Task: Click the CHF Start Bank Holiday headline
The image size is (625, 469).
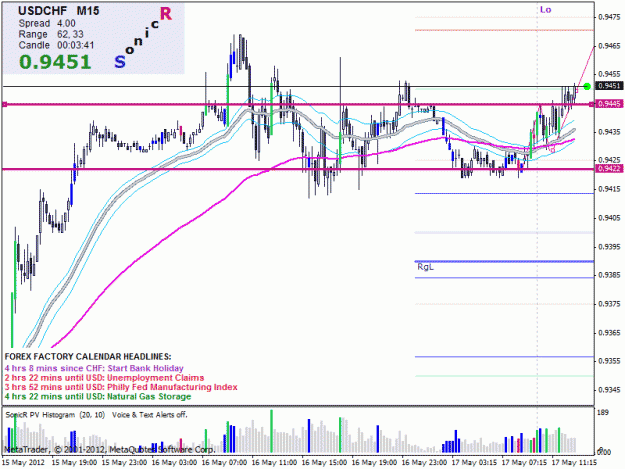Action: pos(94,368)
